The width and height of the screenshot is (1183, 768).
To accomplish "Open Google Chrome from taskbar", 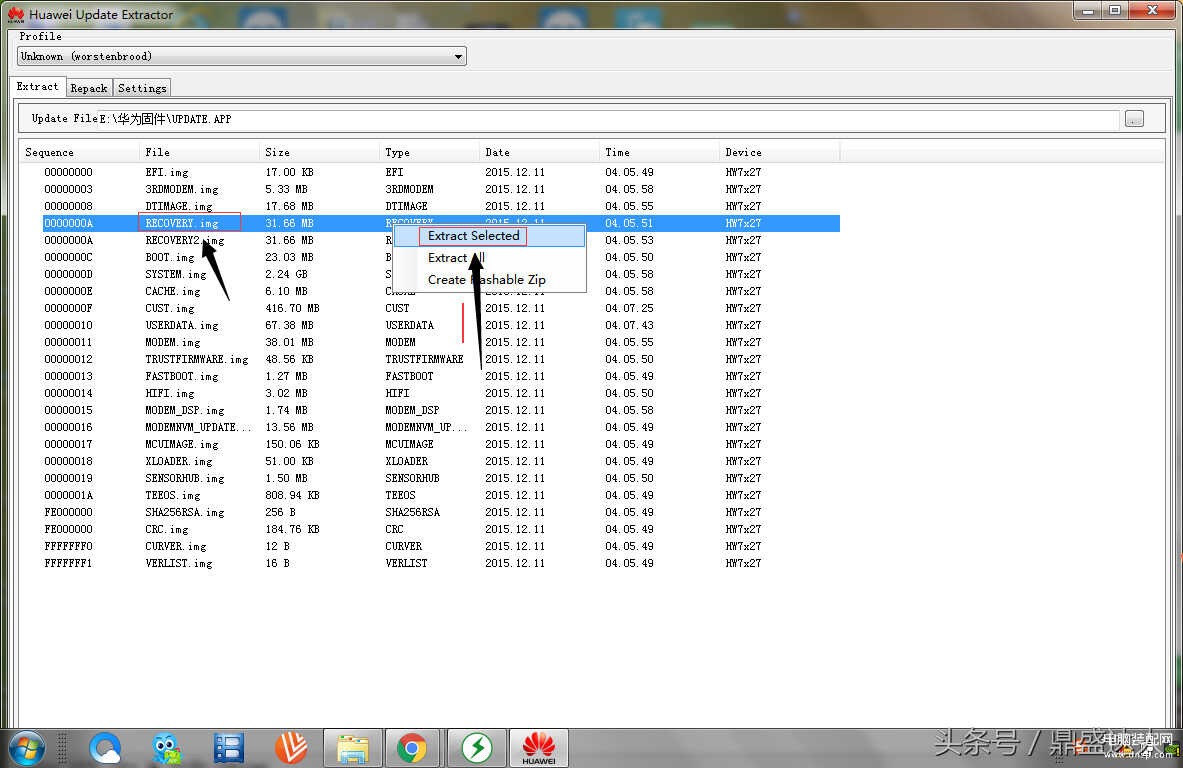I will [411, 747].
